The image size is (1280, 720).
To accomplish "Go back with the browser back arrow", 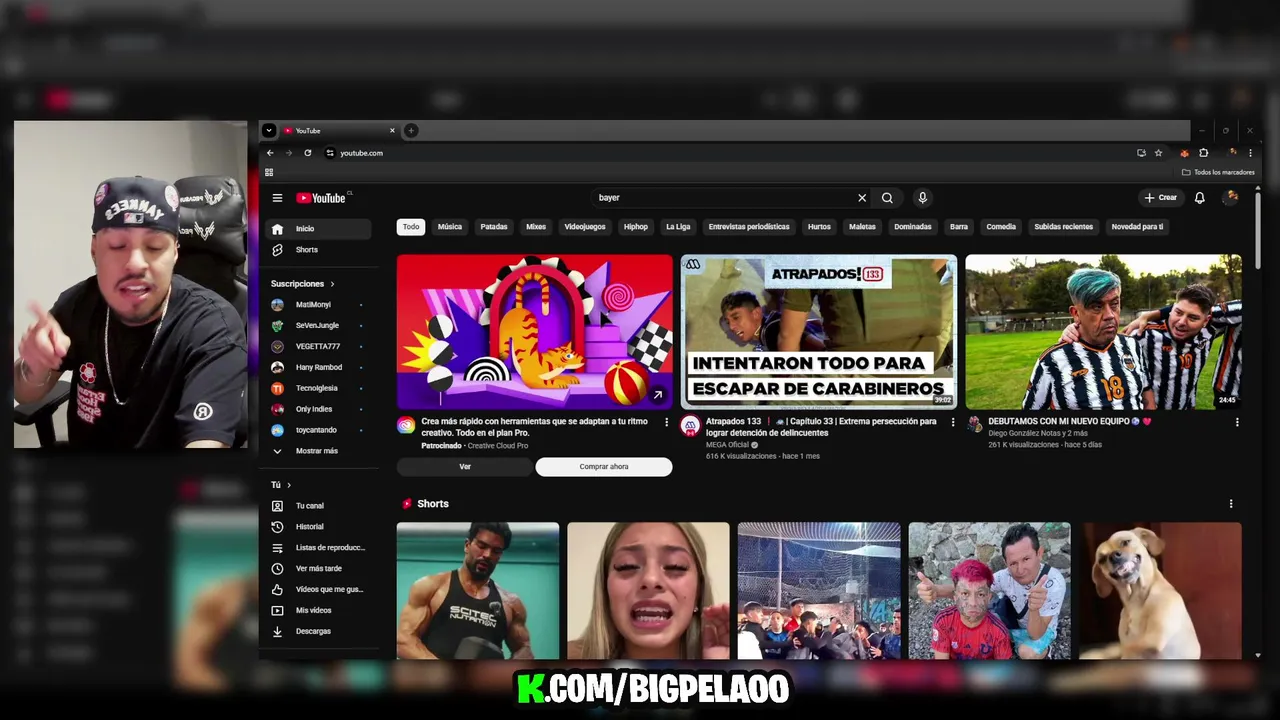I will click(270, 153).
